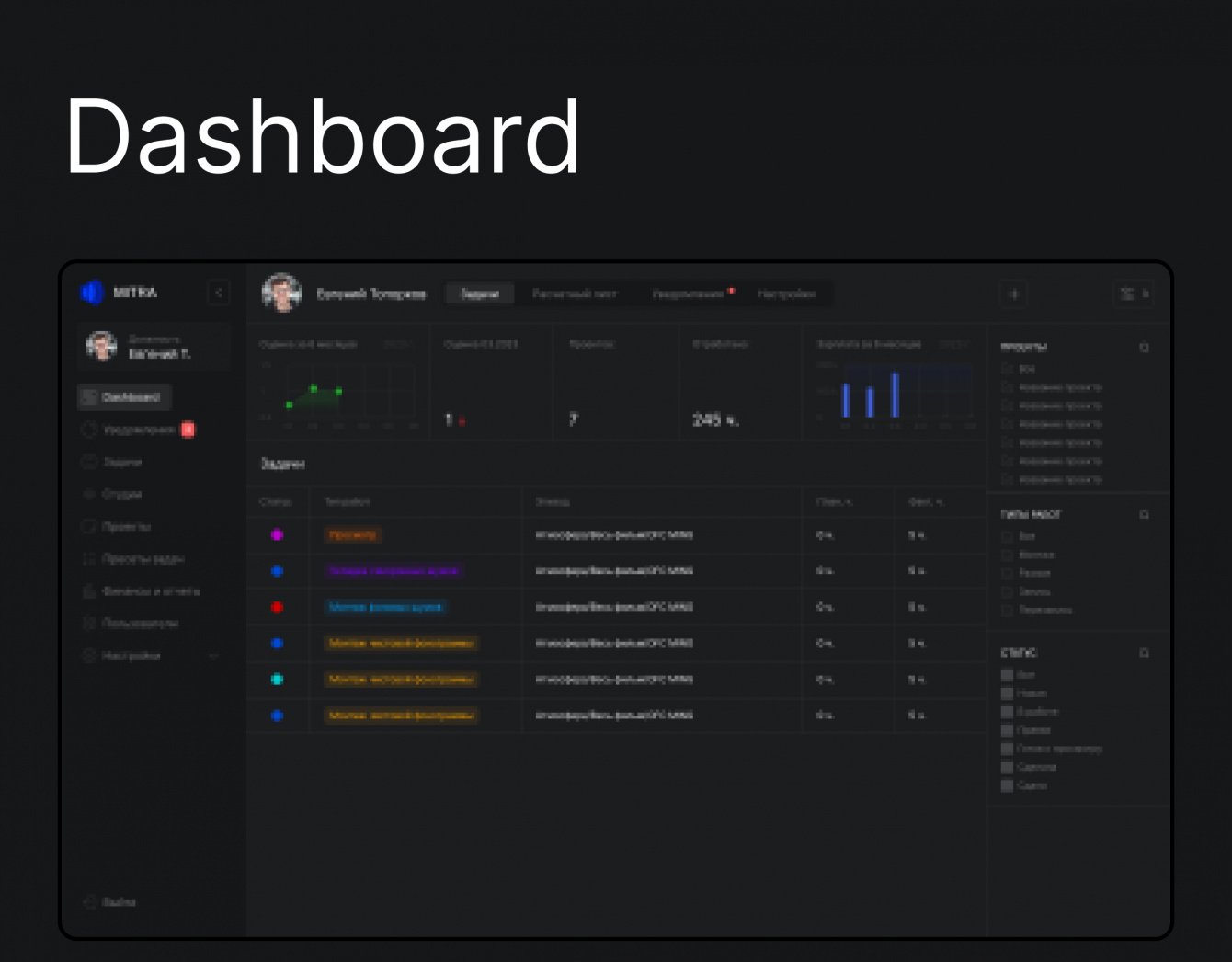The height and width of the screenshot is (962, 1232).
Task: Click the red status dot in the task table
Action: pyautogui.click(x=277, y=607)
